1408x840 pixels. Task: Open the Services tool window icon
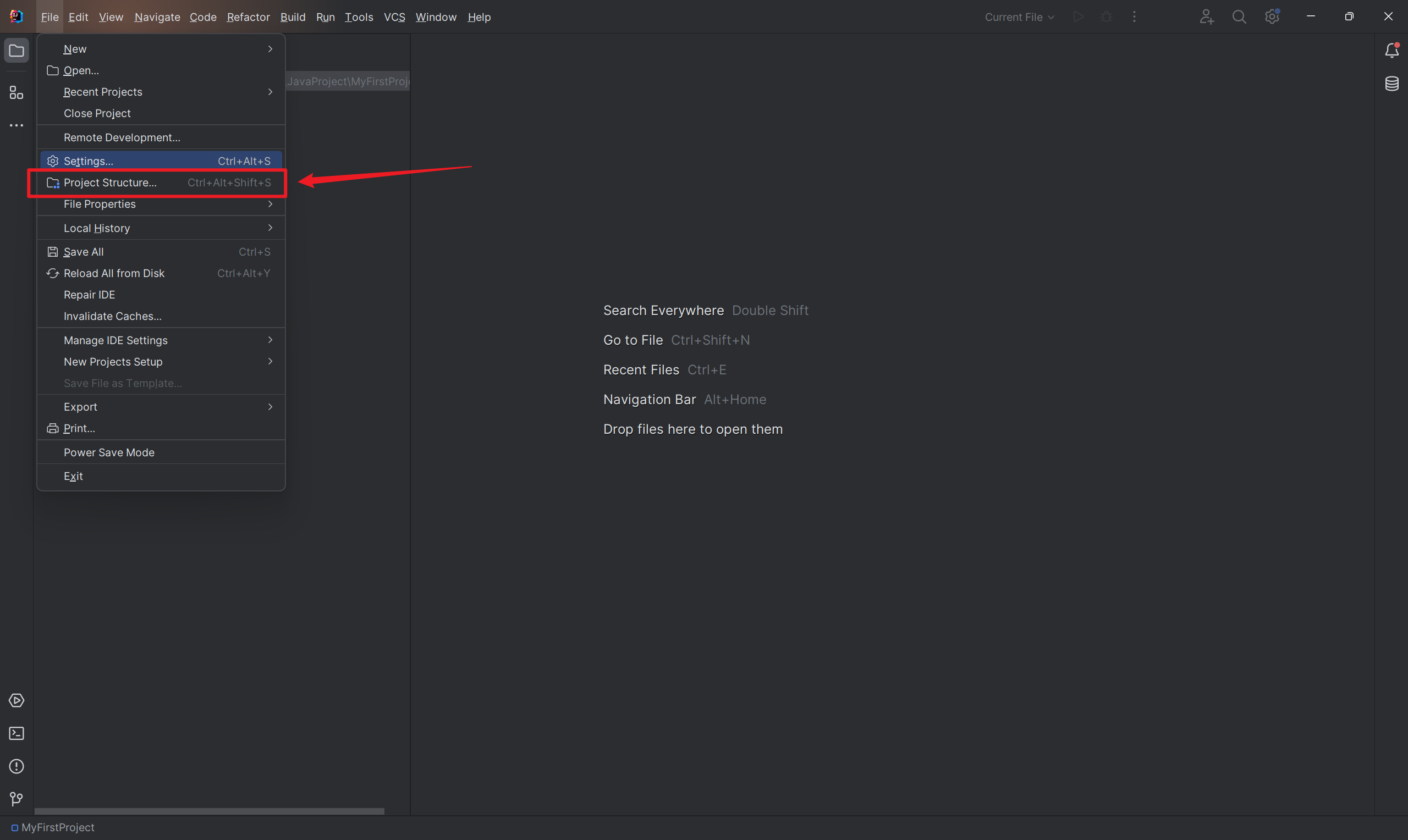point(16,700)
